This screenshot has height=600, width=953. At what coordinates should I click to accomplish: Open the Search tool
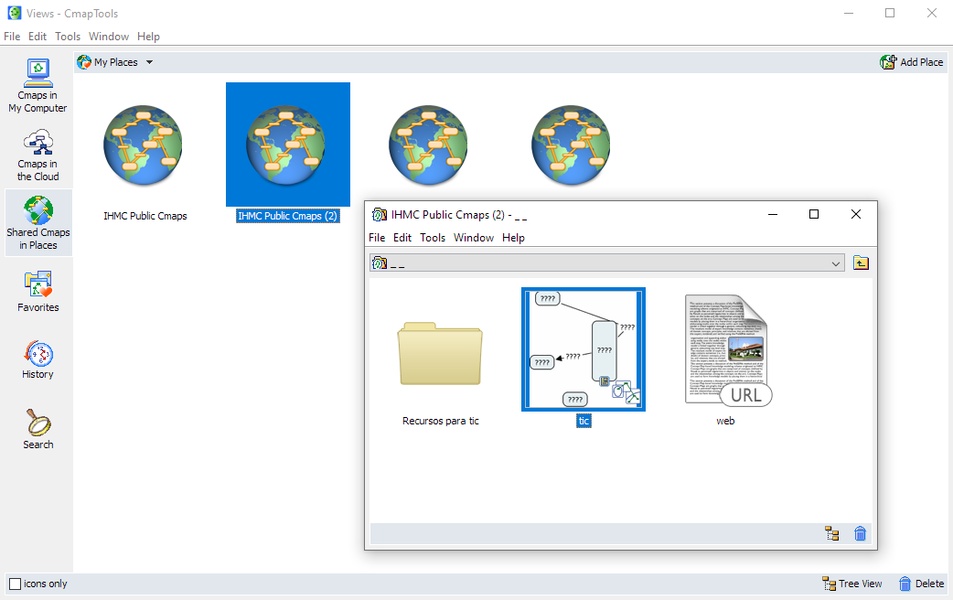38,429
